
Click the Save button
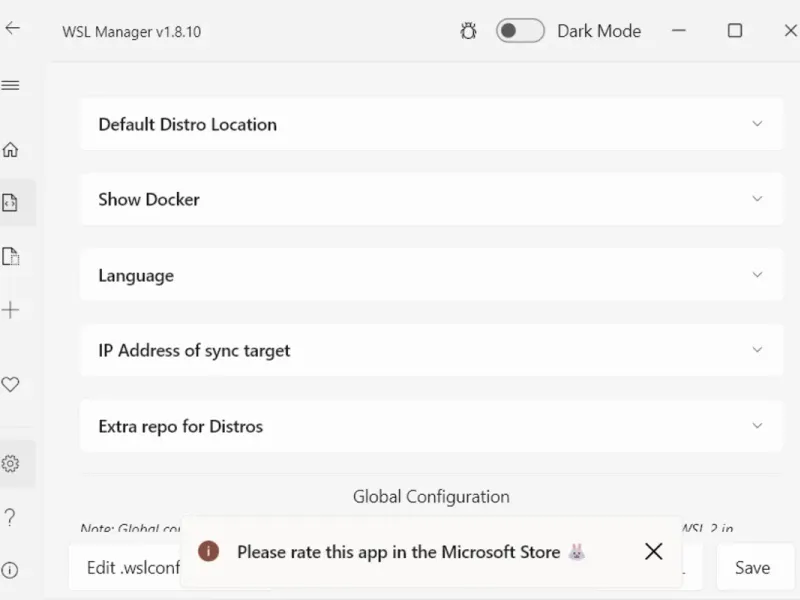point(752,568)
